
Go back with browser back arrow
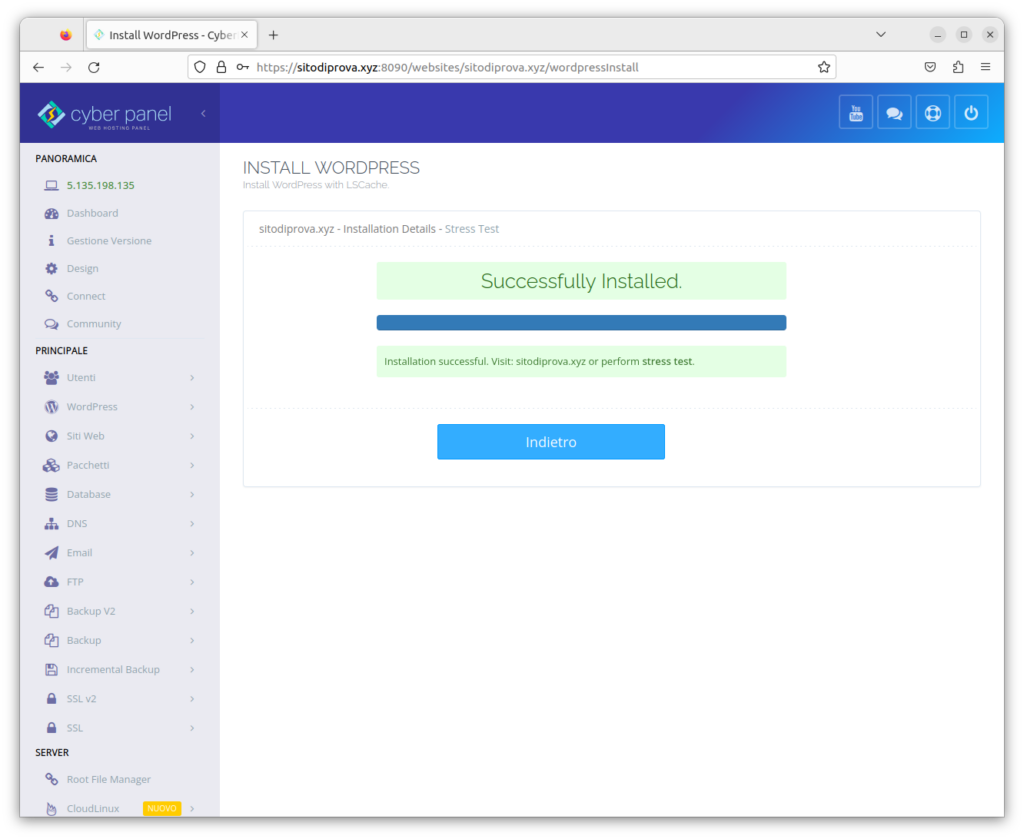click(39, 67)
